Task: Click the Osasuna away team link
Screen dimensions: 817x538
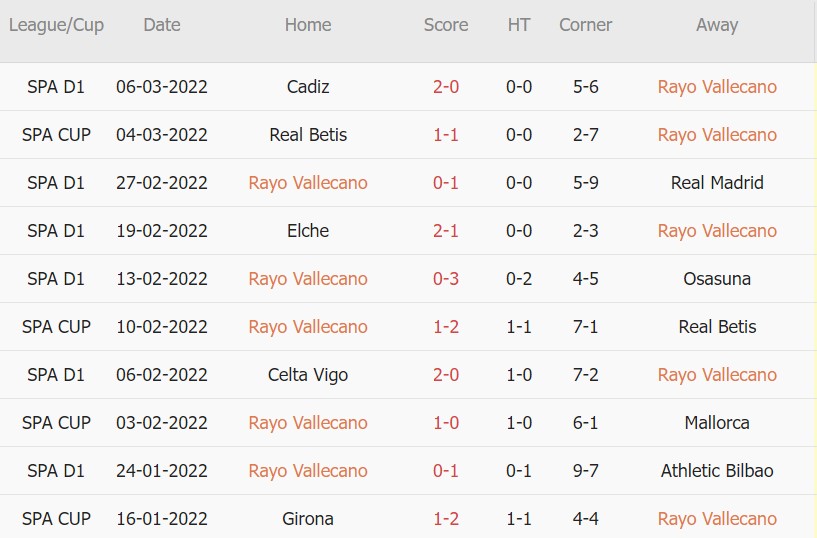Action: 717,279
